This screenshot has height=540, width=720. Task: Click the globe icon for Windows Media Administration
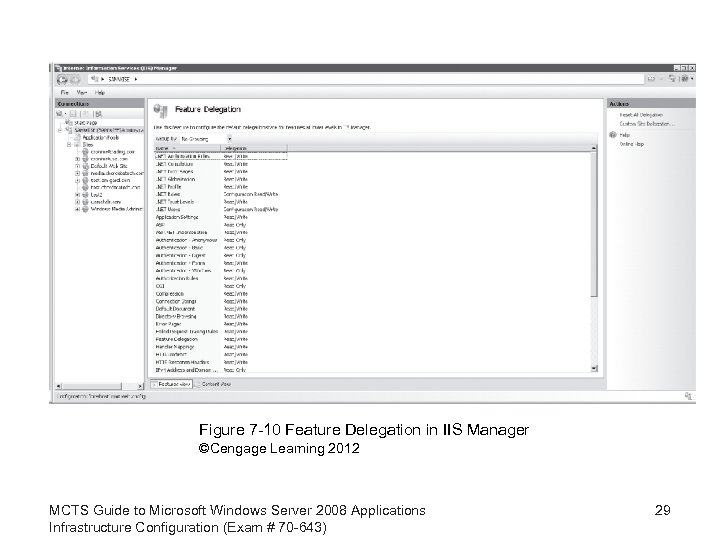(x=85, y=209)
